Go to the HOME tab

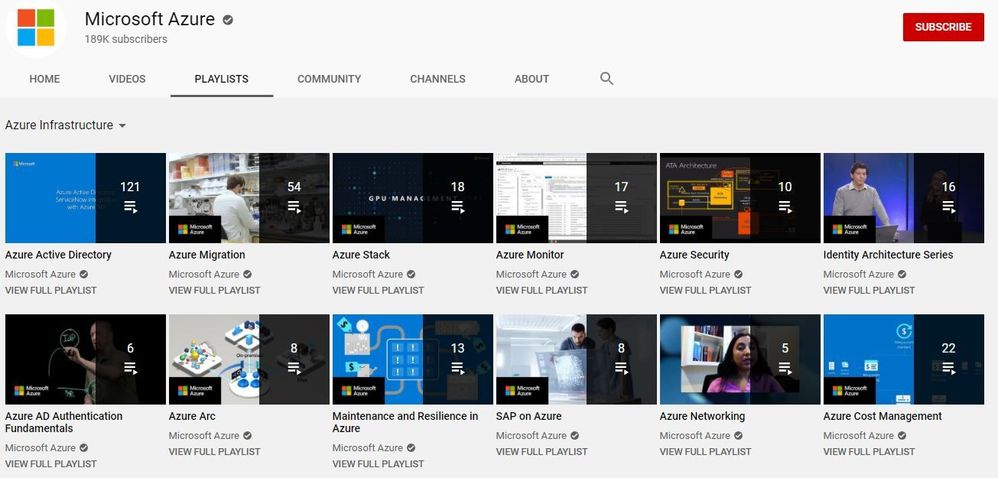(45, 79)
